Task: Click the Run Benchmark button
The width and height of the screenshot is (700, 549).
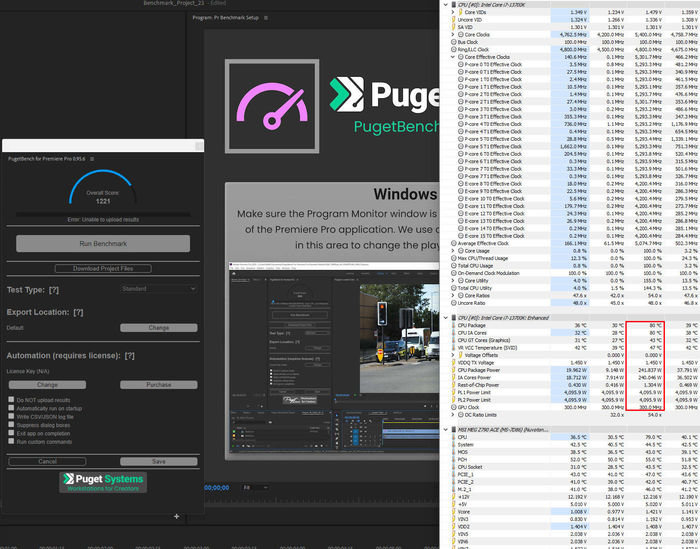Action: (103, 244)
